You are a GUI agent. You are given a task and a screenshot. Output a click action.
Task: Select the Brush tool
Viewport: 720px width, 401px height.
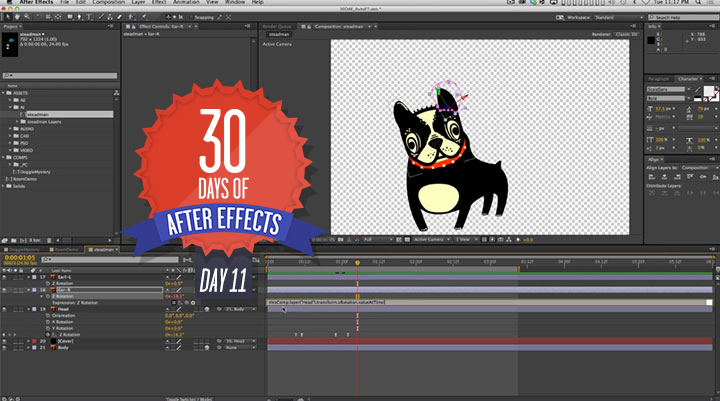(101, 17)
